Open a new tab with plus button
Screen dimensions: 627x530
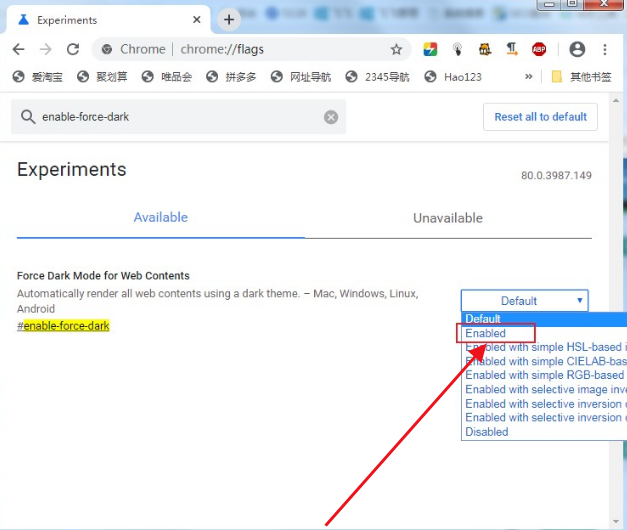pos(229,19)
